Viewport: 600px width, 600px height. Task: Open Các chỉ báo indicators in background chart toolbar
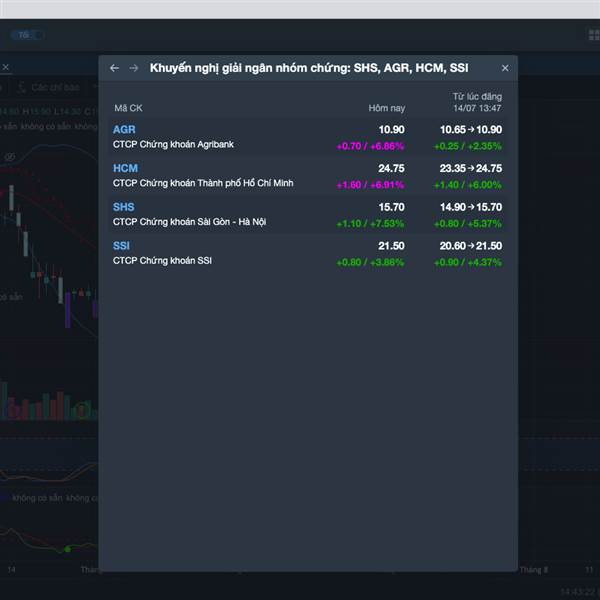pos(49,88)
